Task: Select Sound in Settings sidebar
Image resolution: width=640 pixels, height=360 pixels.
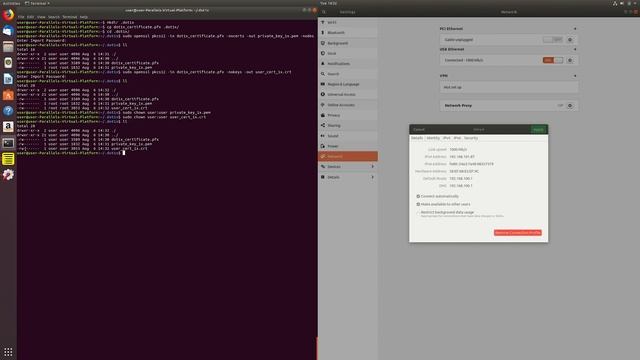Action: click(x=348, y=136)
